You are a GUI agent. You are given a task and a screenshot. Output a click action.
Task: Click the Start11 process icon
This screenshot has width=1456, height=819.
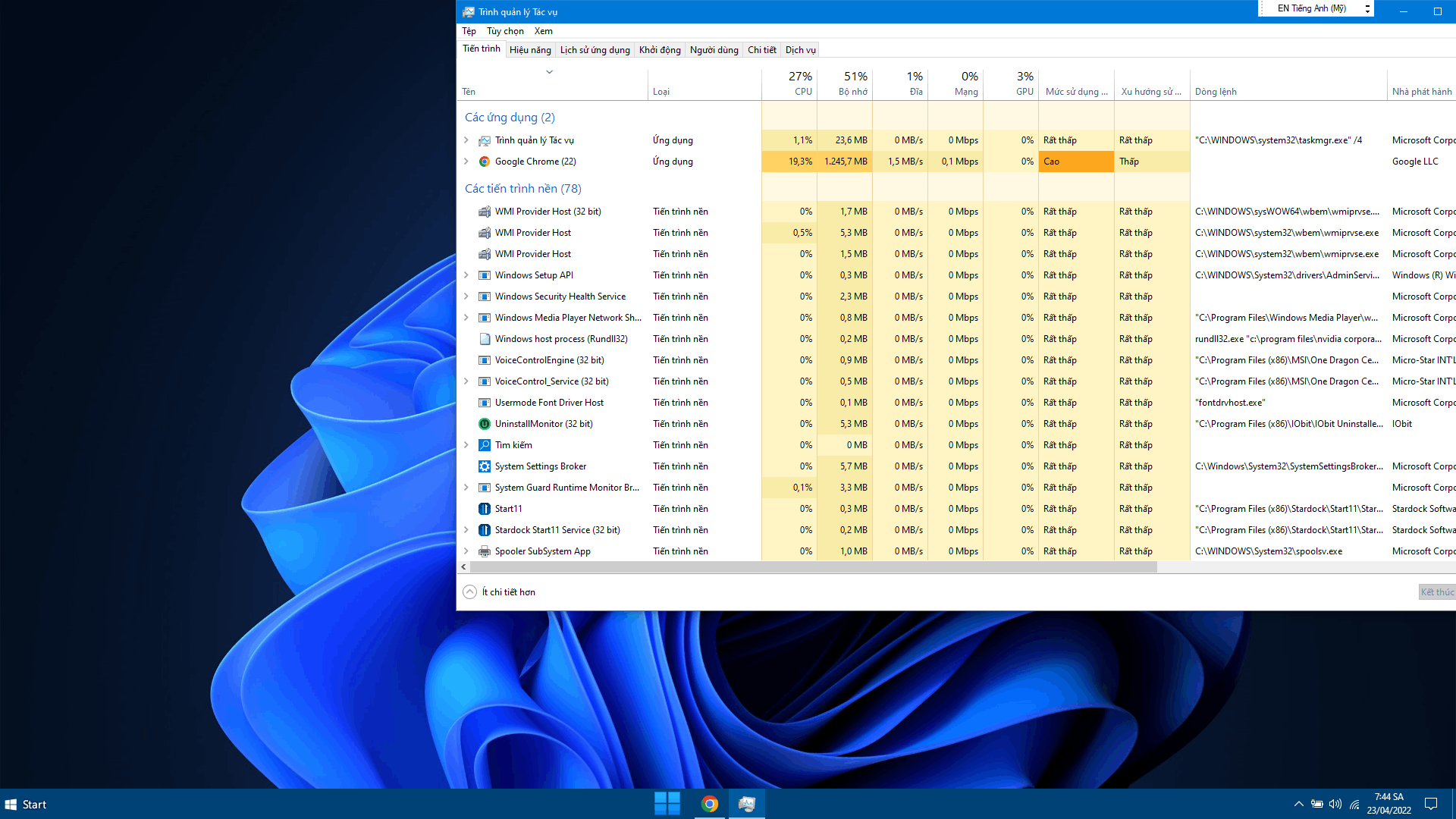click(x=484, y=509)
